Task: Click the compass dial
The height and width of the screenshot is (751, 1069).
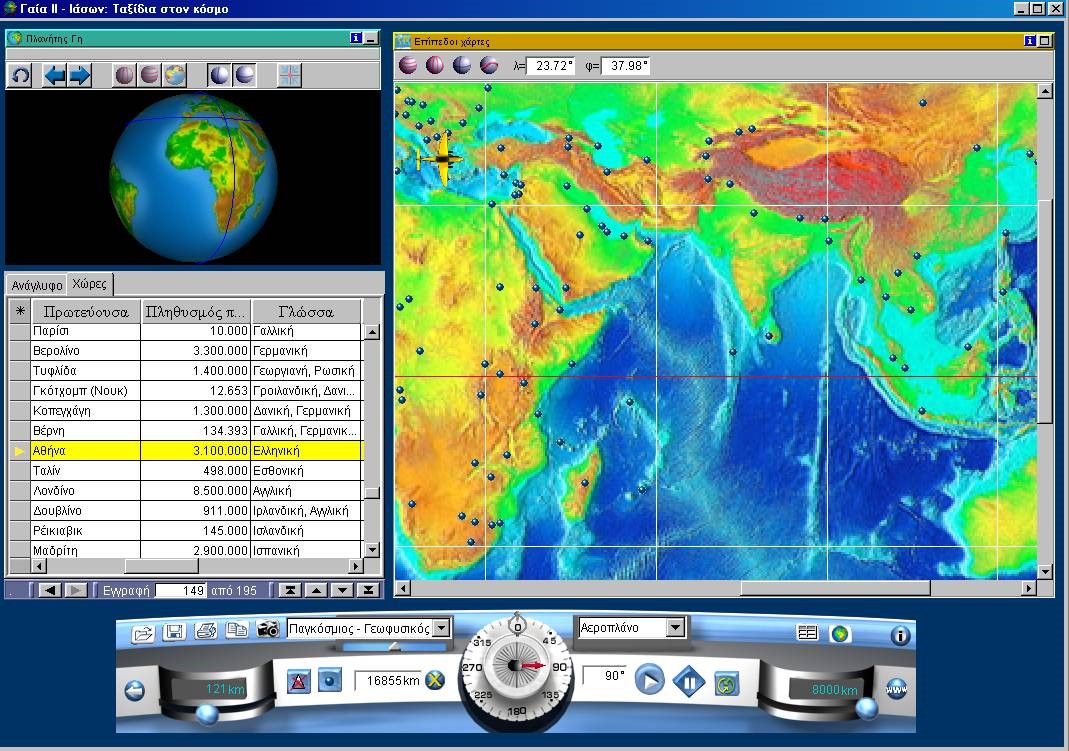Action: tap(517, 666)
